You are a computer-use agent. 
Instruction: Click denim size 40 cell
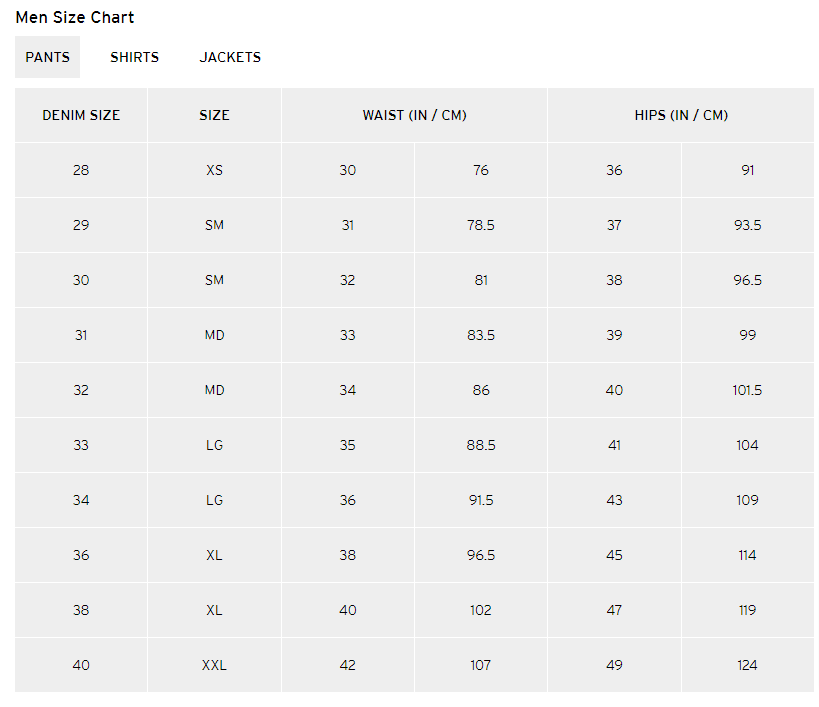81,665
